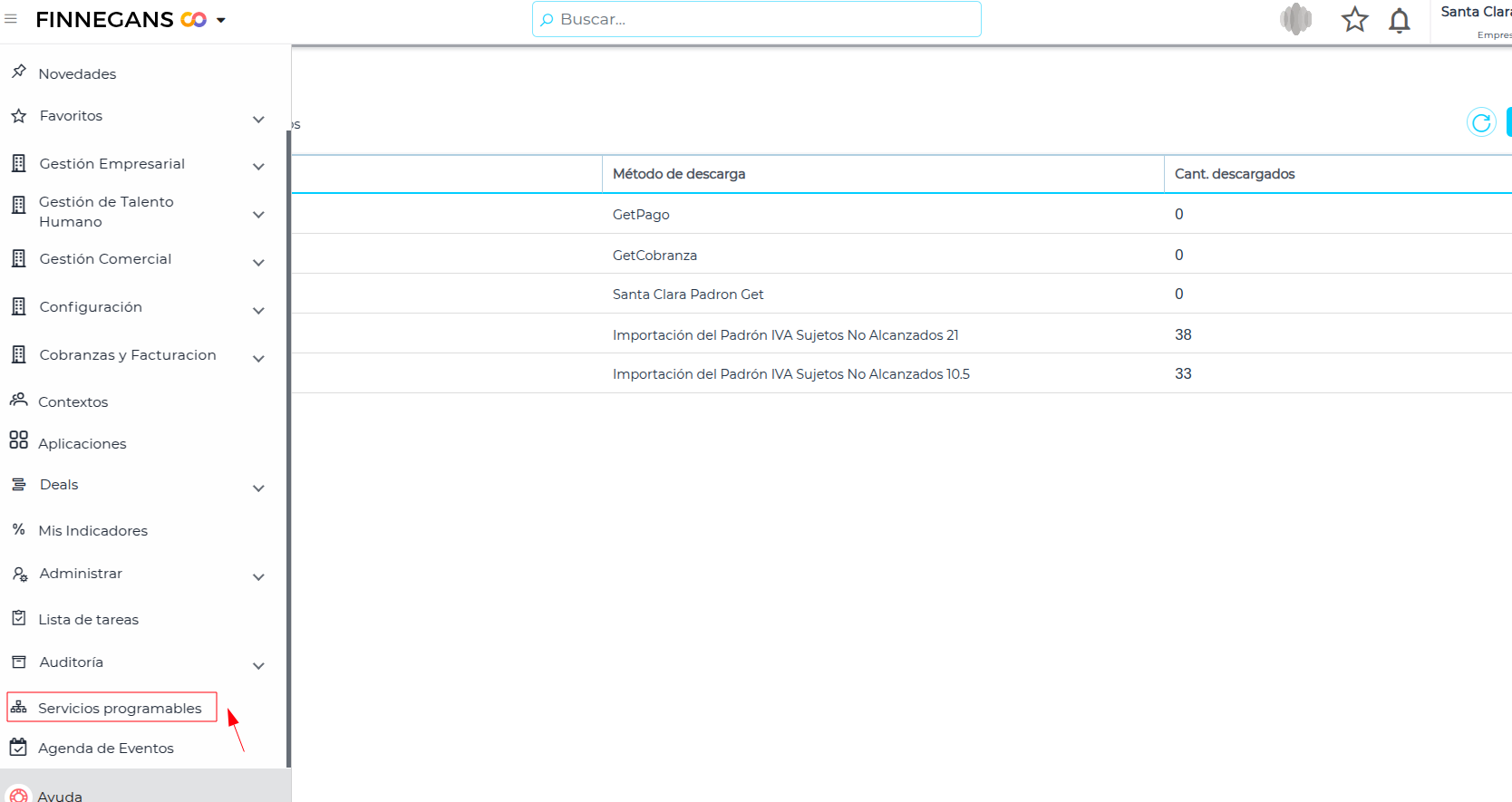Open Contextos in the sidebar
1512x802 pixels.
coord(73,402)
